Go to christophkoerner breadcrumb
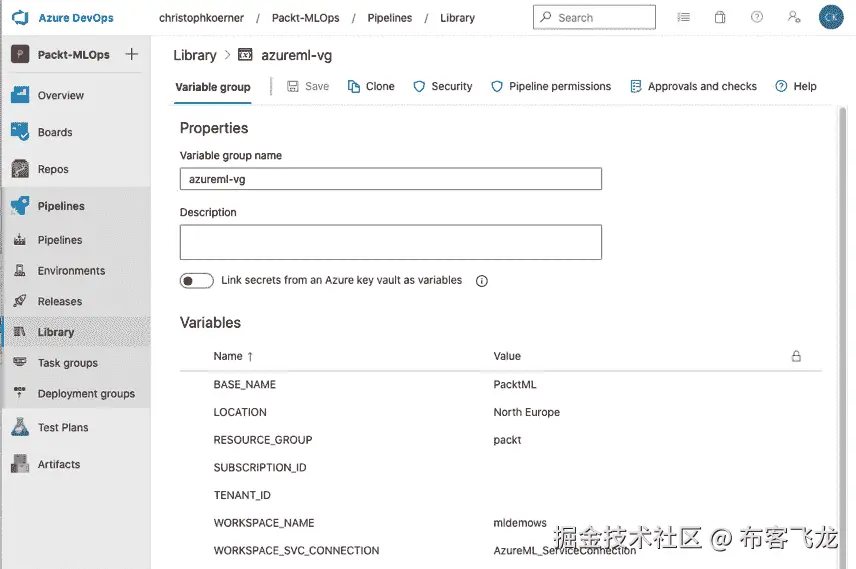This screenshot has width=856, height=569. click(201, 18)
